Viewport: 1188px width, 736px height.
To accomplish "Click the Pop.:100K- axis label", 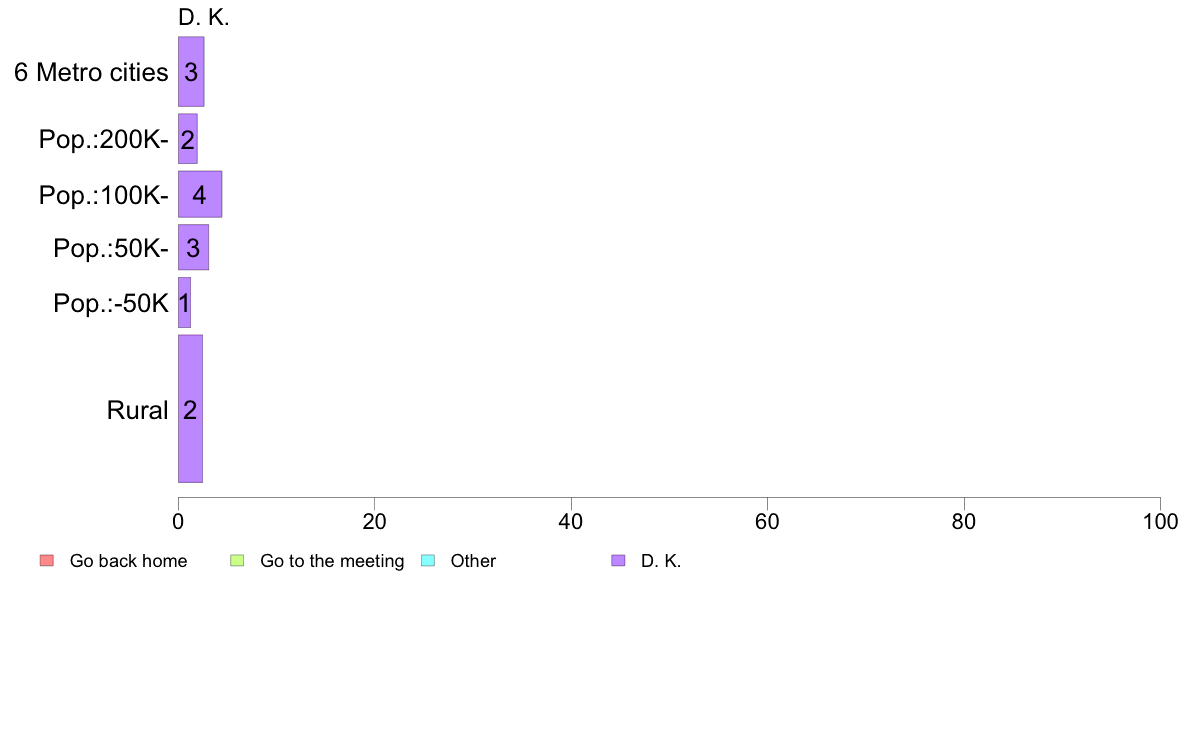I will click(x=104, y=196).
